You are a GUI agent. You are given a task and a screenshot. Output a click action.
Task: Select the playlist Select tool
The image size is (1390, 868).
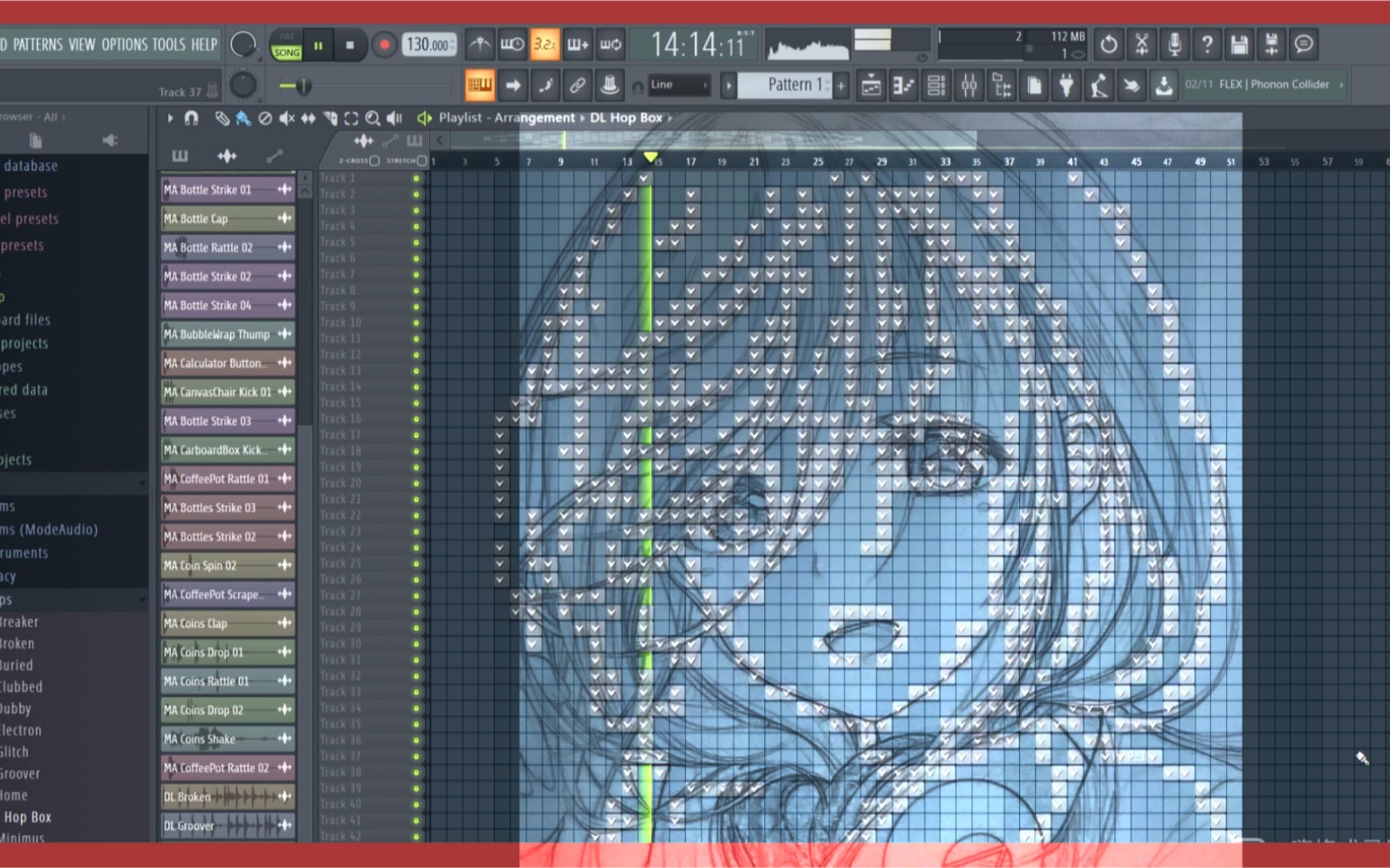351,118
